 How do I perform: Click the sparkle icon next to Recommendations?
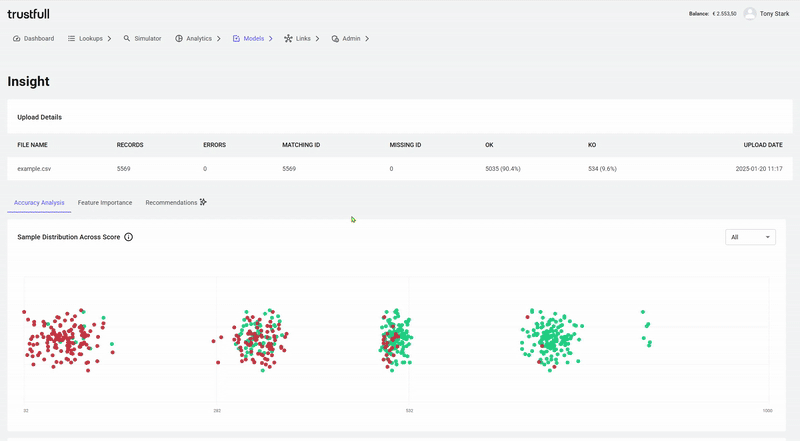click(x=203, y=202)
